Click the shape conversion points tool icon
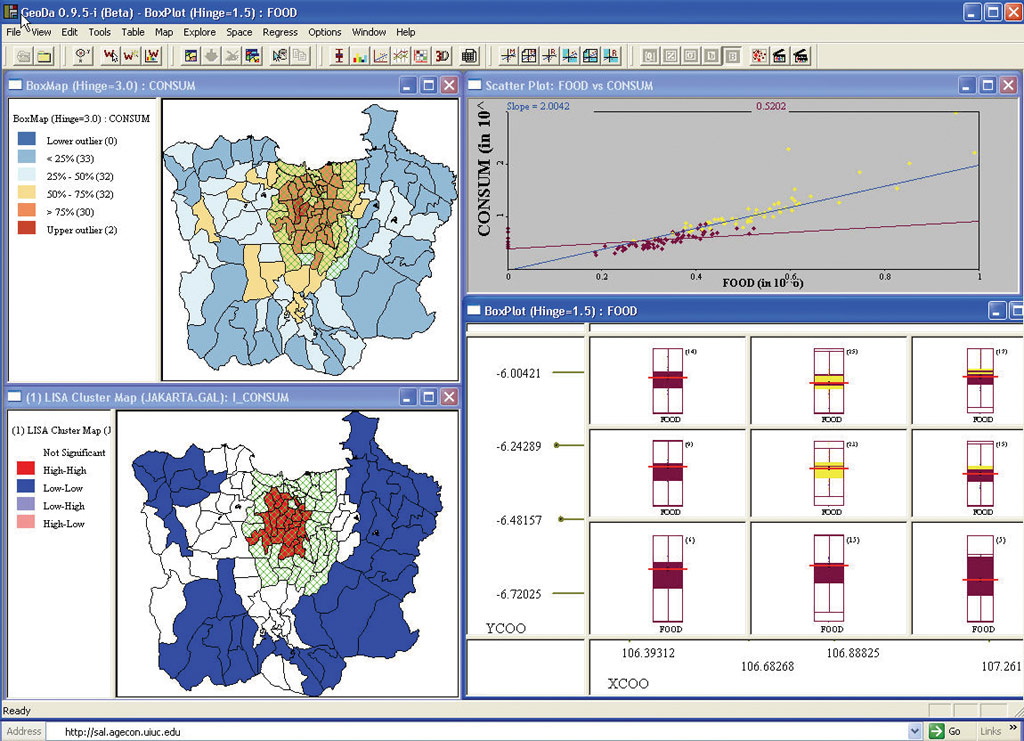 (82, 56)
